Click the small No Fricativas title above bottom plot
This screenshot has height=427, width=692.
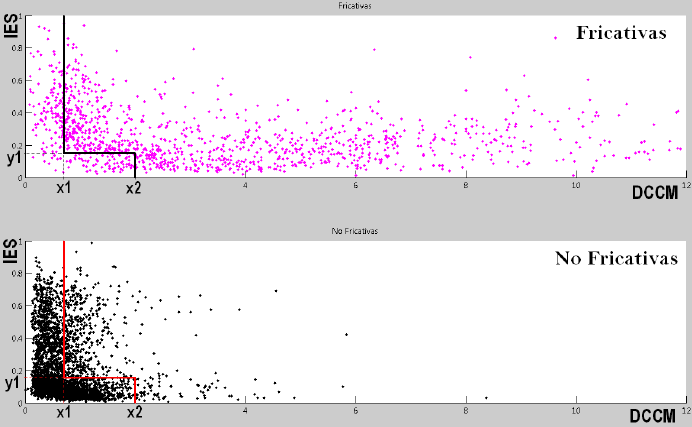pyautogui.click(x=355, y=231)
